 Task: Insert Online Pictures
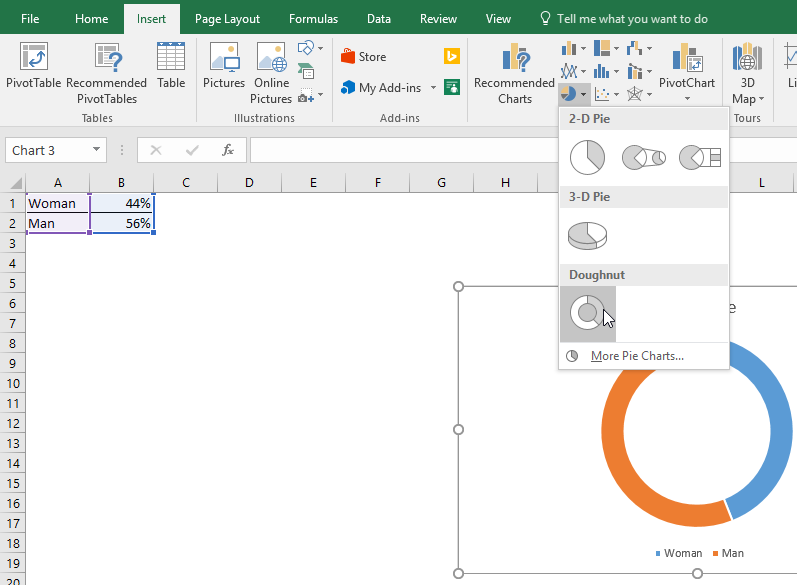(271, 73)
